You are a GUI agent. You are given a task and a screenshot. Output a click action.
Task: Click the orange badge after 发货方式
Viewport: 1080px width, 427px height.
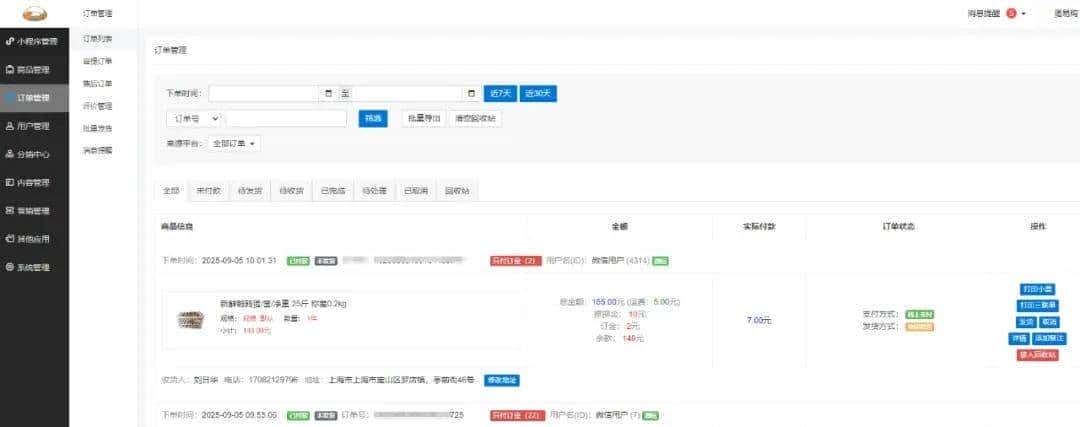[920, 326]
